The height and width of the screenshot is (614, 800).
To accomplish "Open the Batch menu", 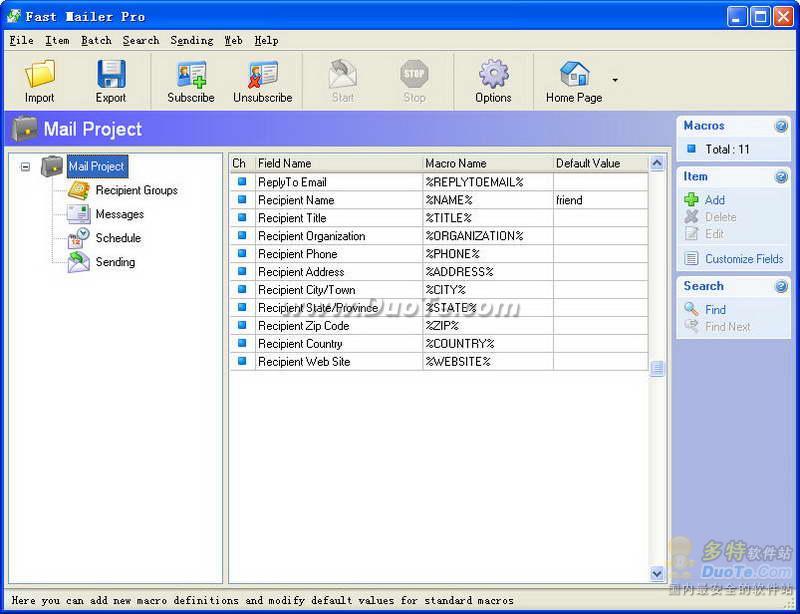I will (x=96, y=40).
